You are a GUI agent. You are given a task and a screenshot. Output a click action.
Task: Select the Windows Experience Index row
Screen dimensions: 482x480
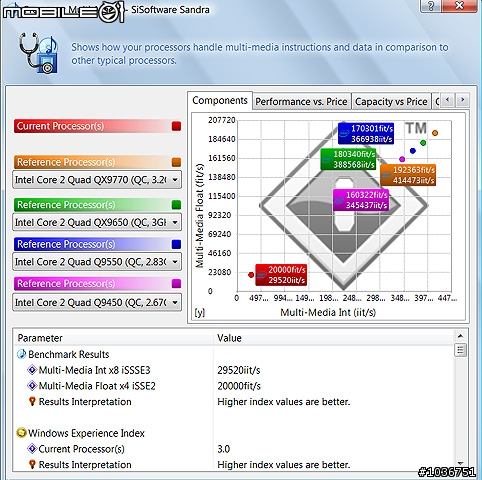(x=233, y=433)
